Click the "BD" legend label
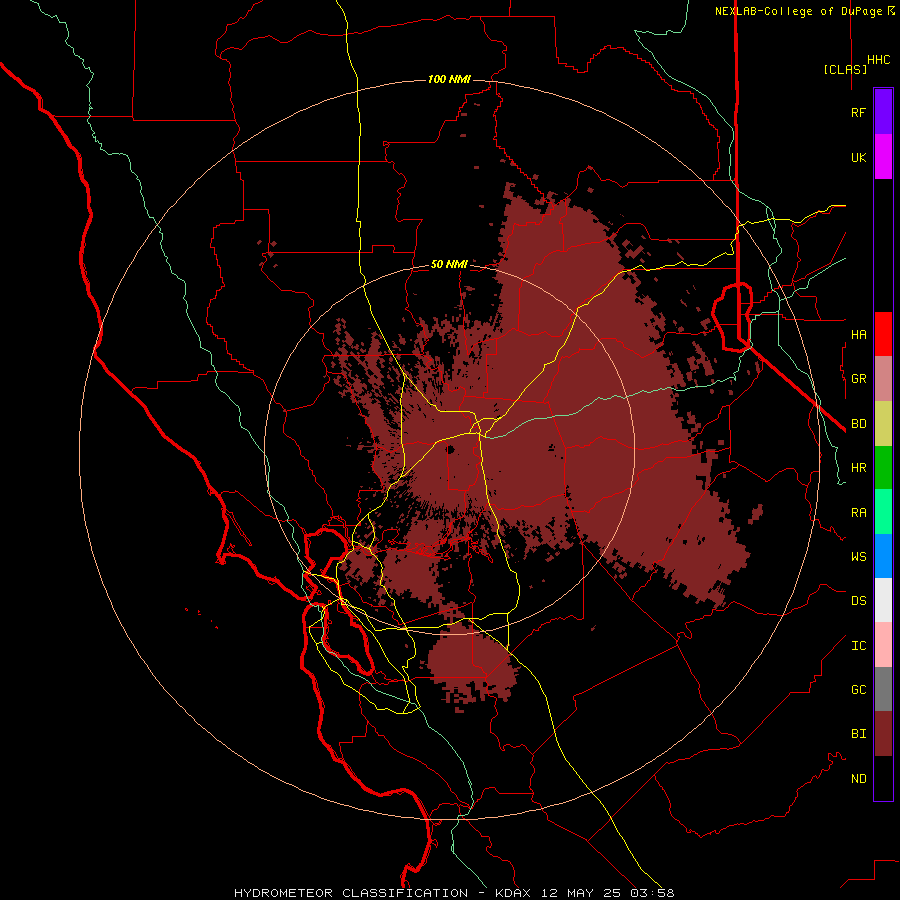900x900 pixels. 858,424
